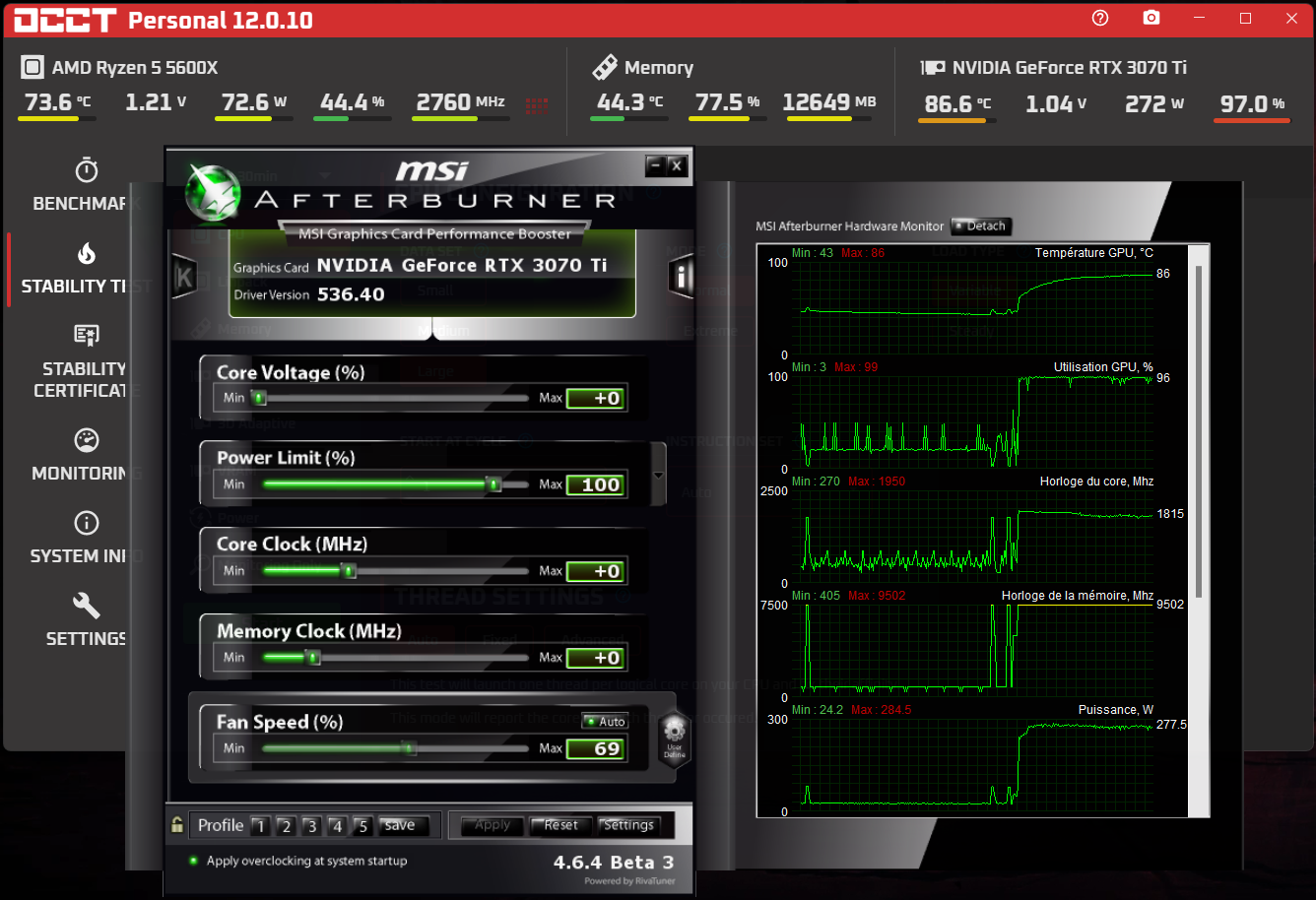
Task: Click the RAM stick icon beside Memory
Action: 604,67
